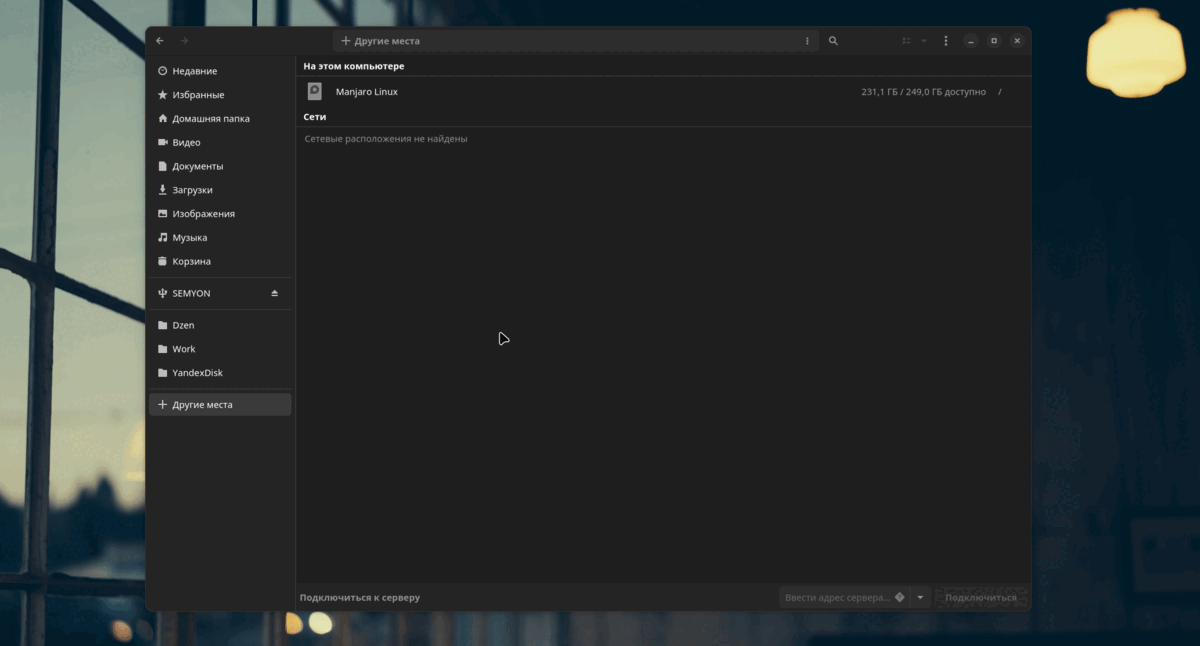Click the Ввести адрес сервера field
The height and width of the screenshot is (646, 1200).
tap(844, 597)
